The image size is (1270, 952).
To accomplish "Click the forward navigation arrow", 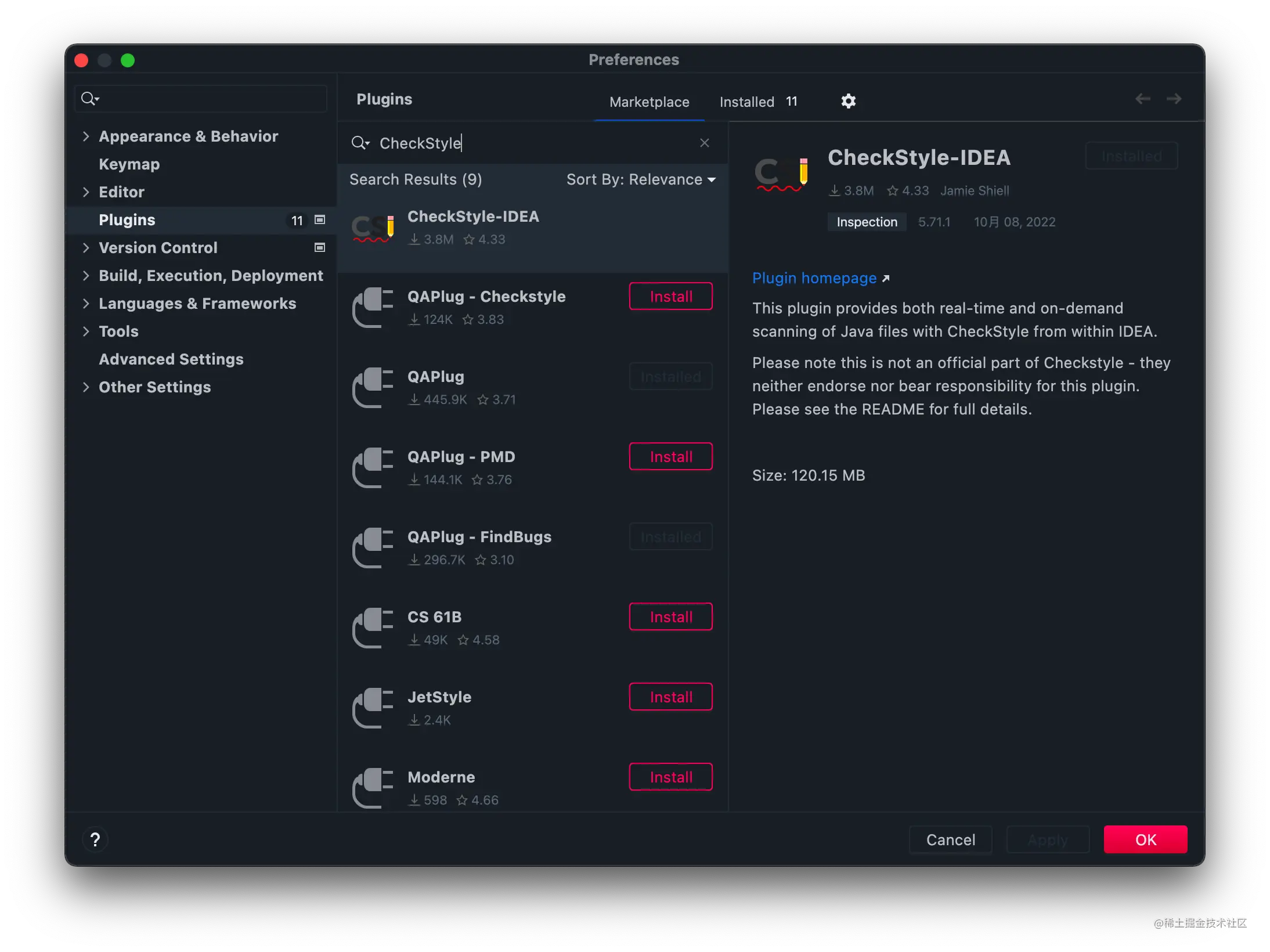I will [x=1174, y=99].
